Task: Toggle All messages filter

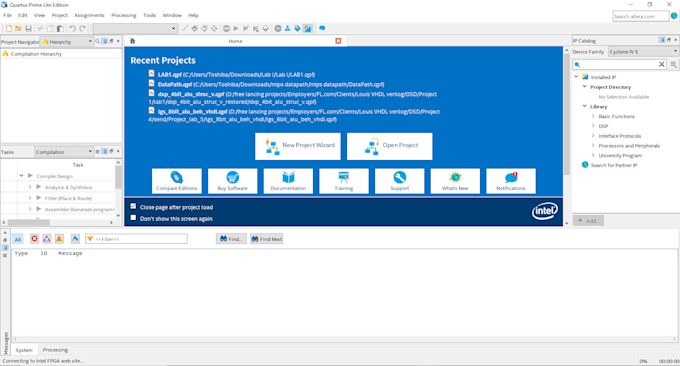Action: pyautogui.click(x=18, y=239)
